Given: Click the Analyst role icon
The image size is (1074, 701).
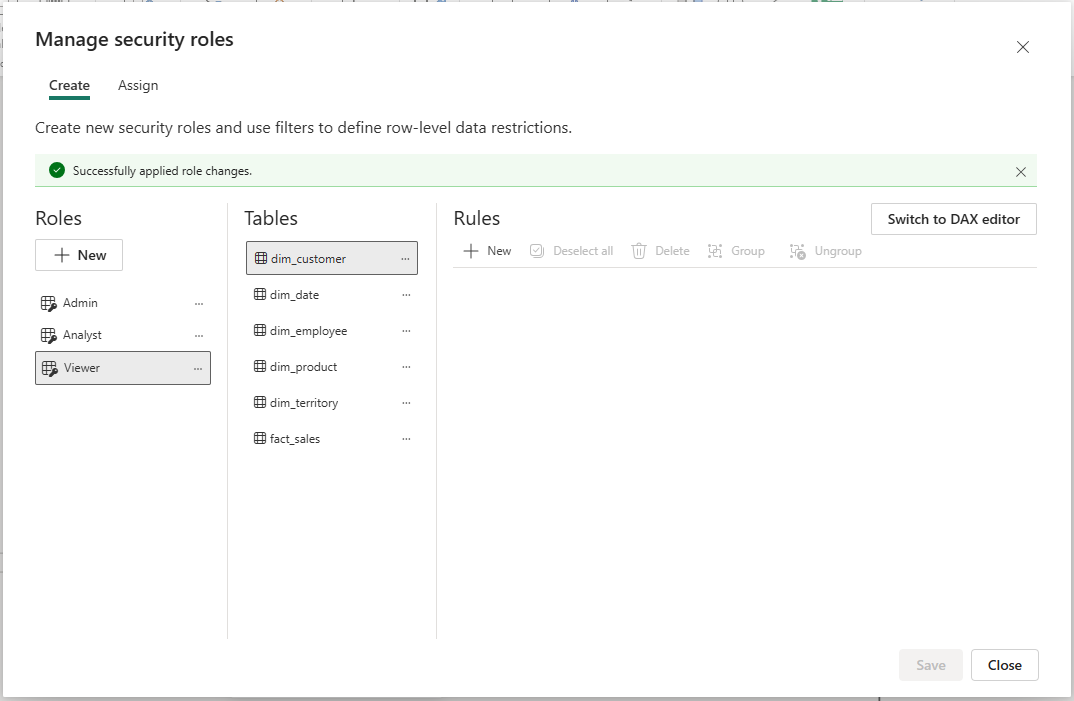Looking at the screenshot, I should [49, 336].
